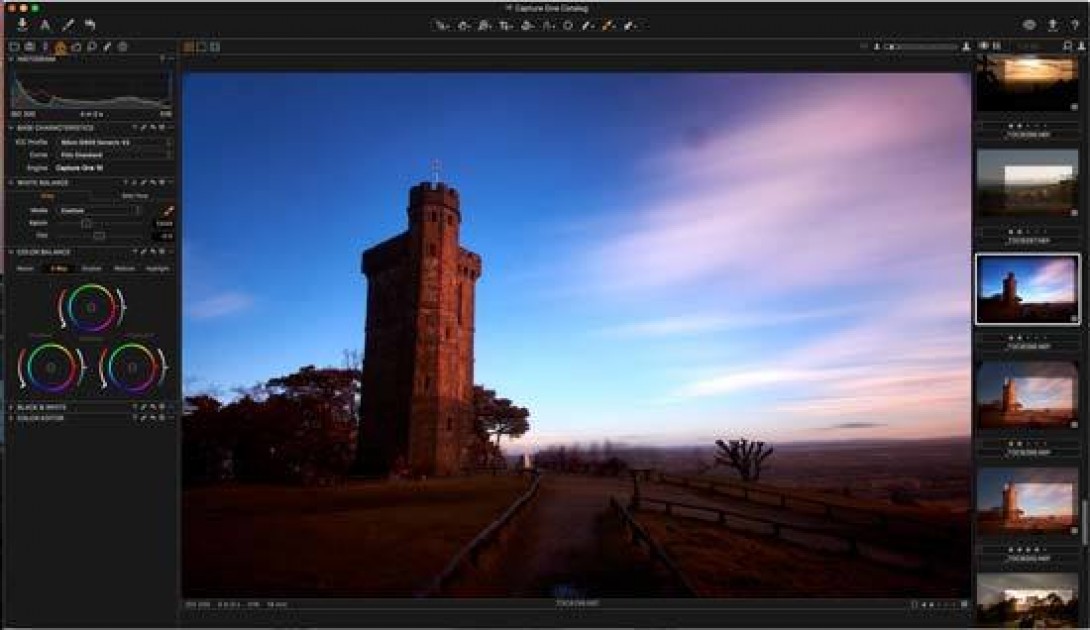
Task: Open the Local Adjustments brush tool tab
Action: (x=107, y=47)
